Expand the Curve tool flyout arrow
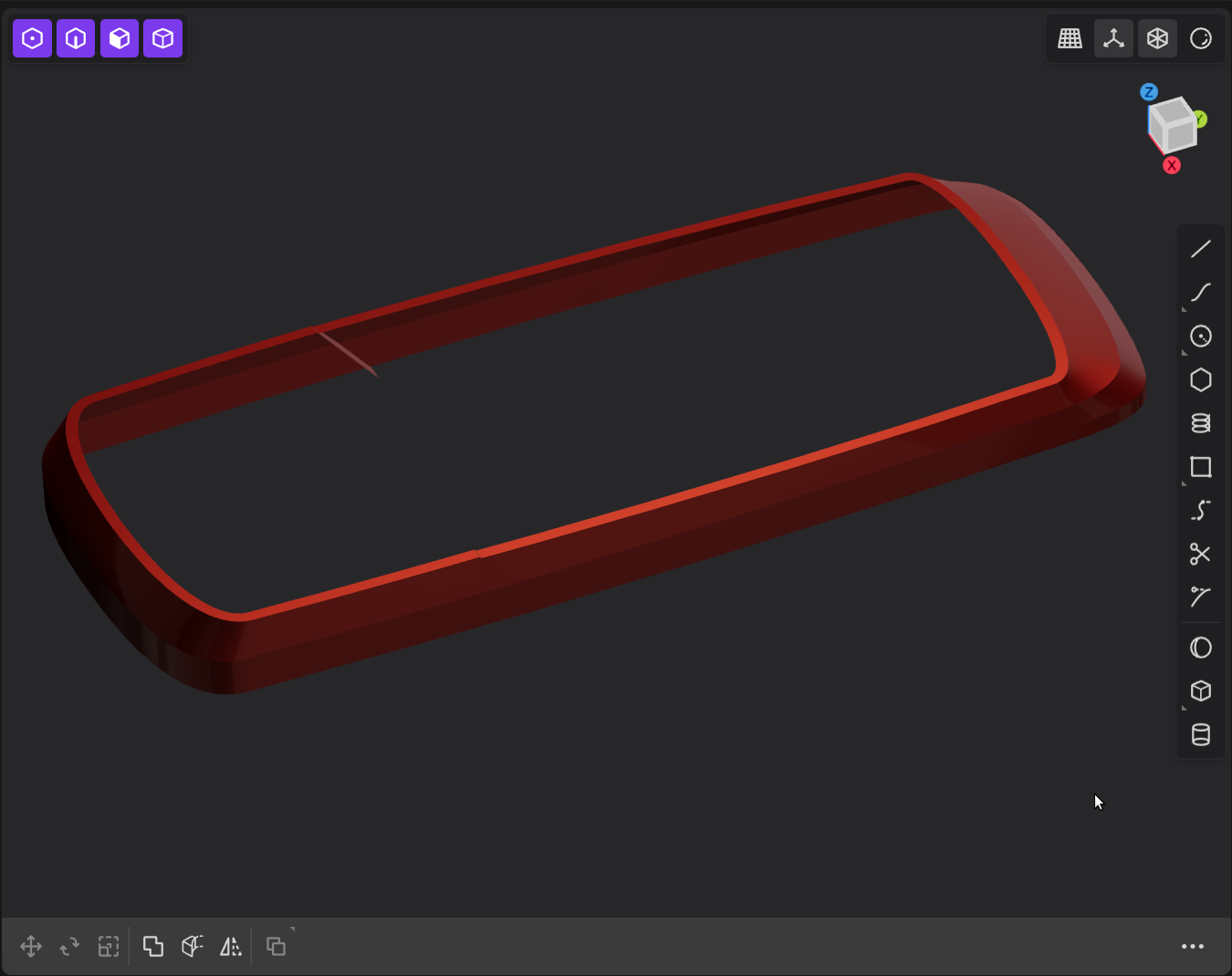This screenshot has width=1232, height=976. click(x=1185, y=310)
